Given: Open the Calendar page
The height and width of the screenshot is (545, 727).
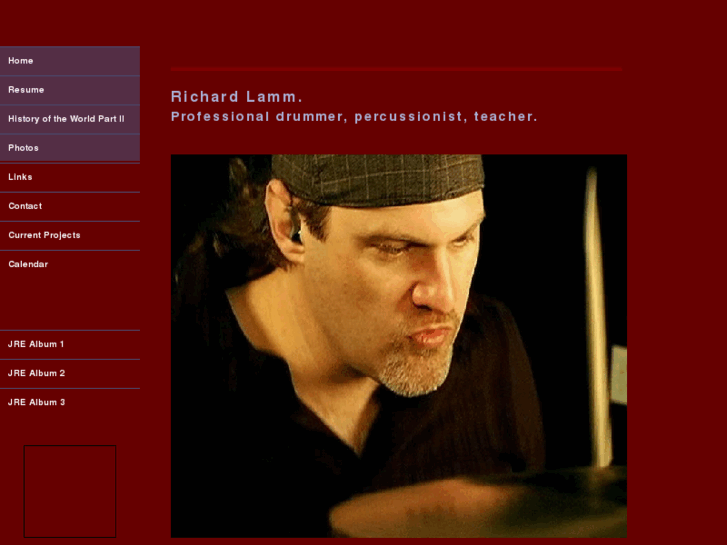Looking at the screenshot, I should 70,264.
